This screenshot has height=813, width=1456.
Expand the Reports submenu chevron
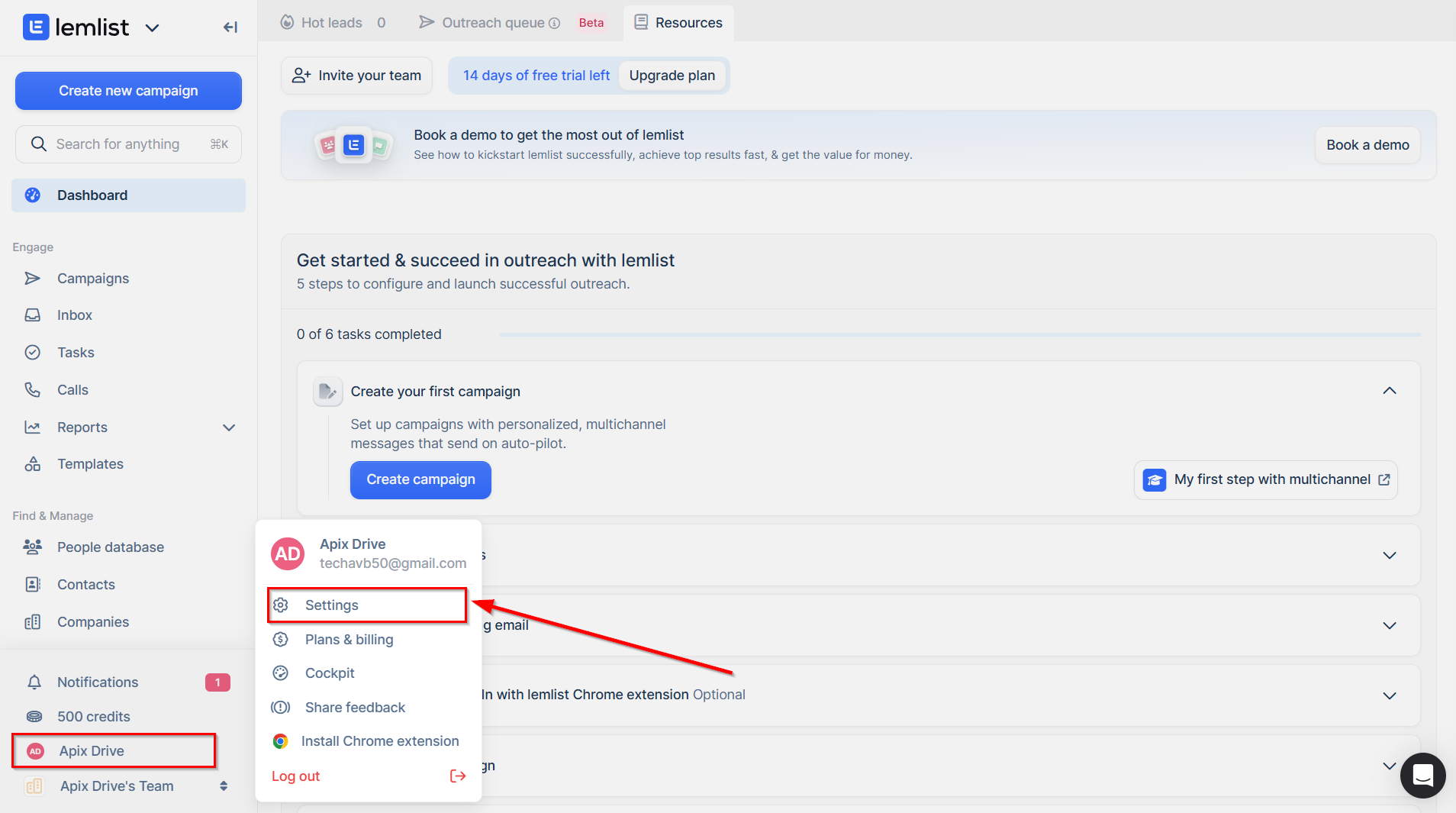(x=229, y=427)
